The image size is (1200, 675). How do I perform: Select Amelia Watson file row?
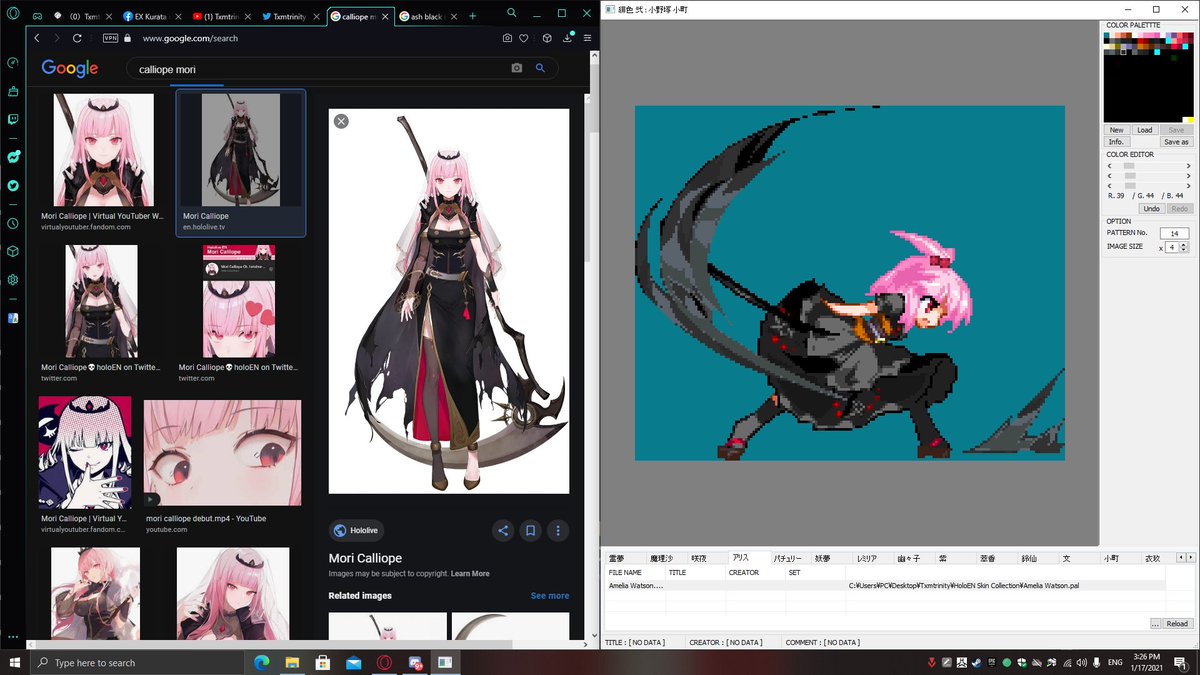[885, 586]
